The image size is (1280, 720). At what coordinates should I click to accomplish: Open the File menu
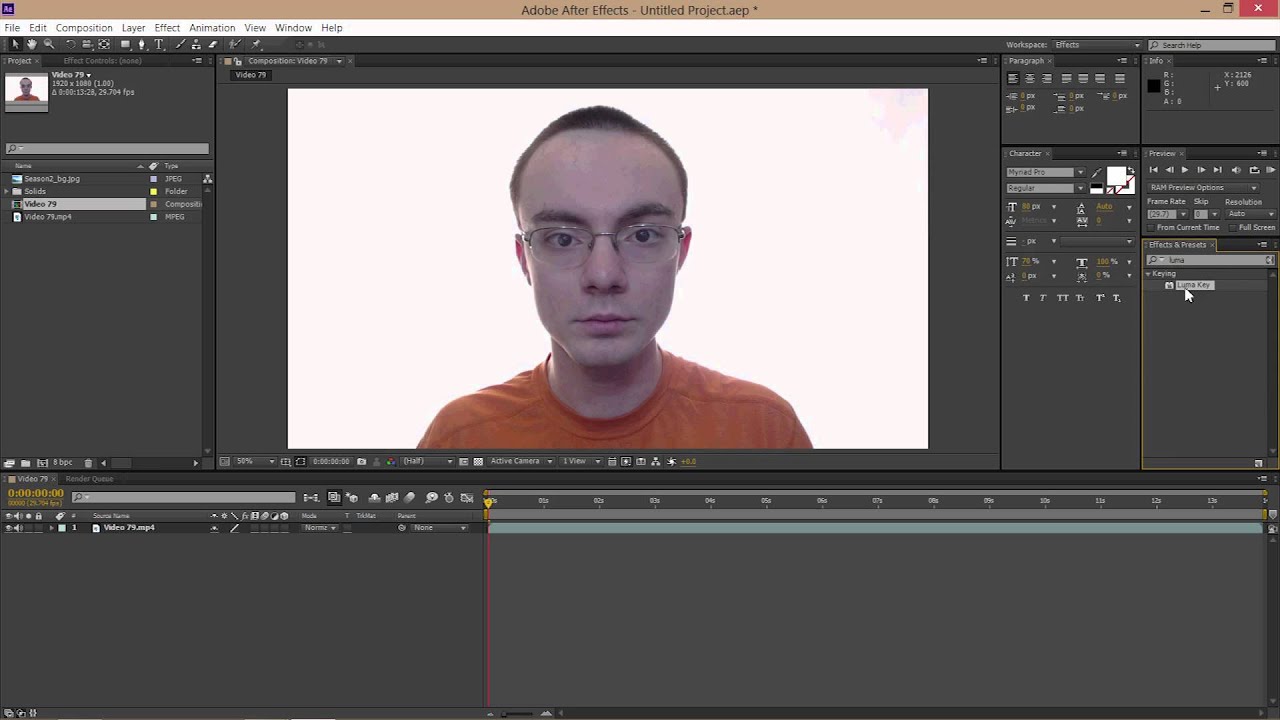pyautogui.click(x=12, y=27)
